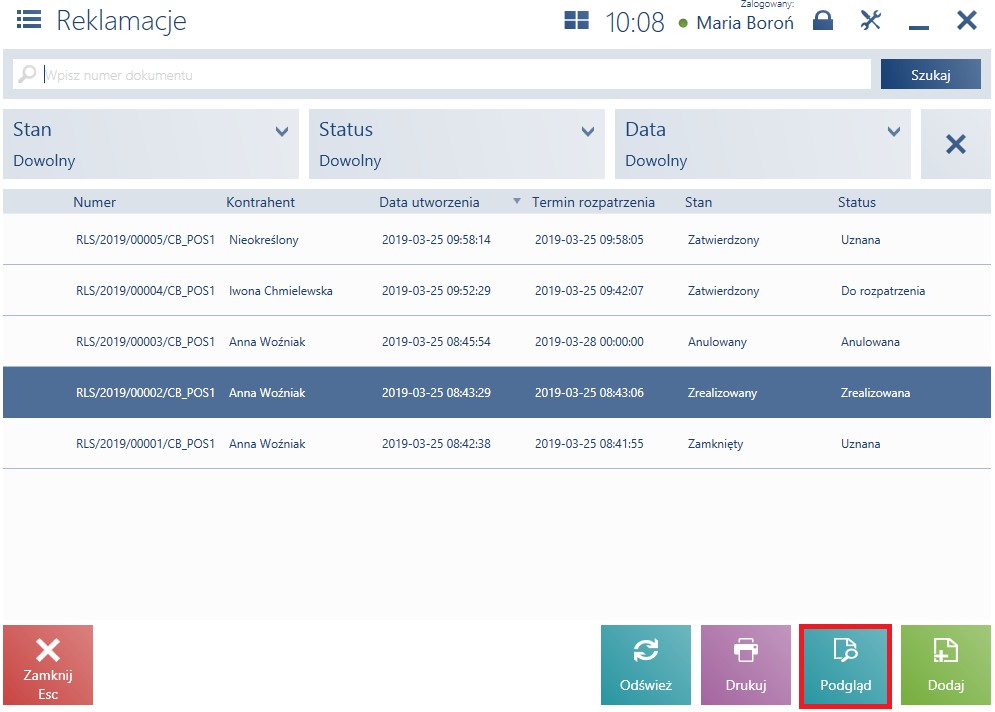Add complaint with Dodaj button
Screen dimensions: 995x712
click(x=946, y=665)
